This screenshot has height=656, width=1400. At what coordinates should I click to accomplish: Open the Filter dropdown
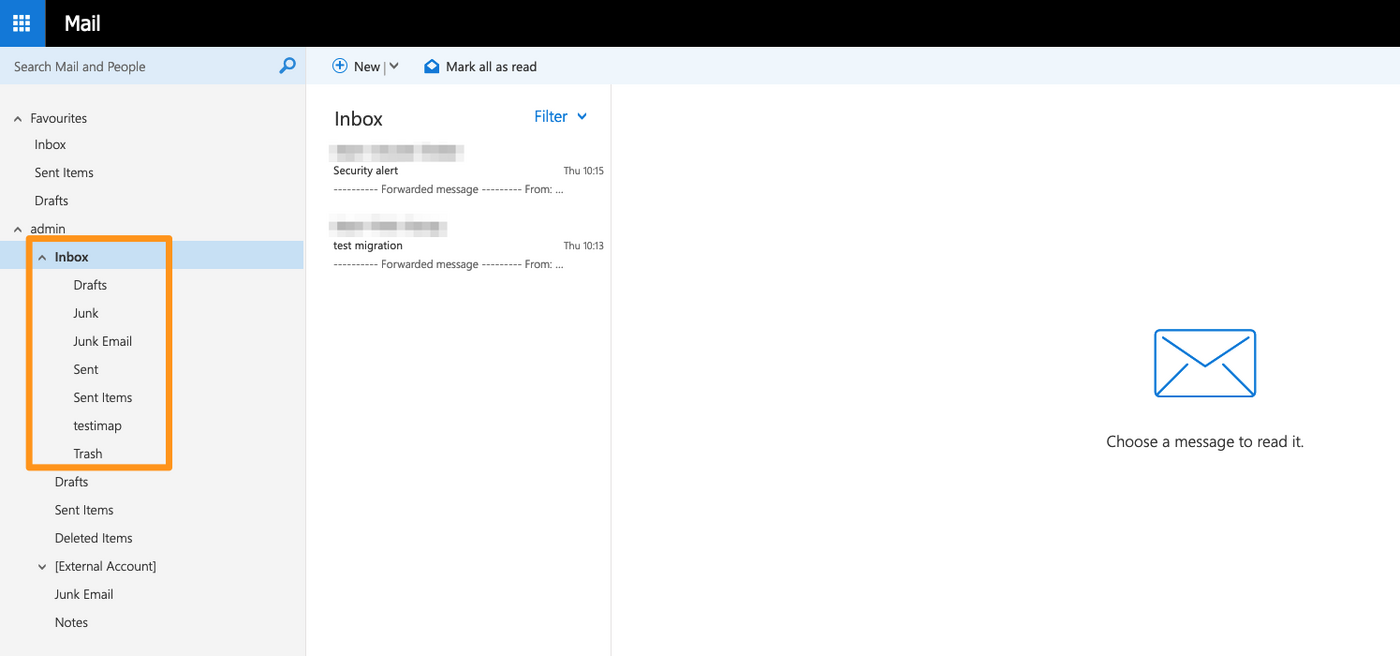pyautogui.click(x=560, y=117)
